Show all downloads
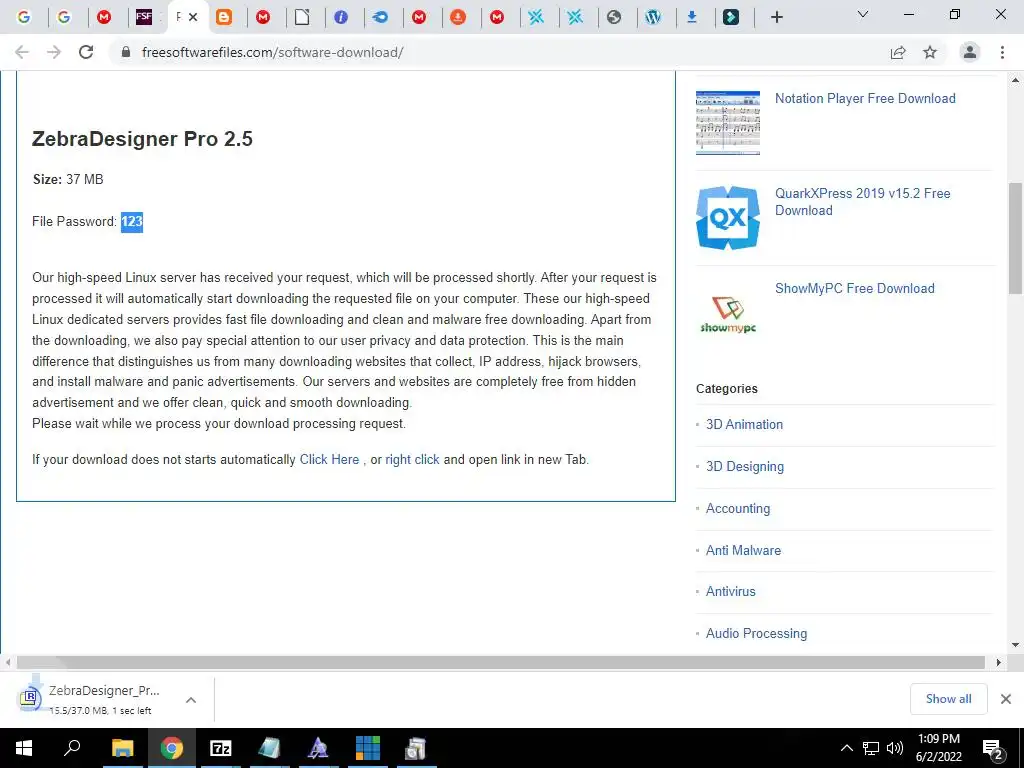The image size is (1024, 768). click(948, 699)
